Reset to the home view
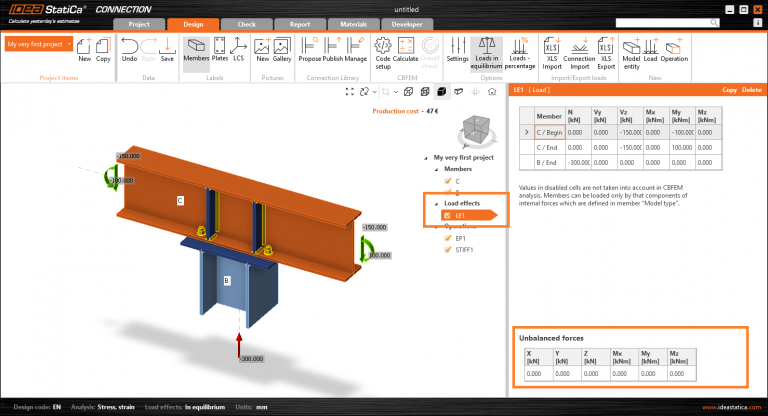The image size is (768, 416). pyautogui.click(x=492, y=92)
